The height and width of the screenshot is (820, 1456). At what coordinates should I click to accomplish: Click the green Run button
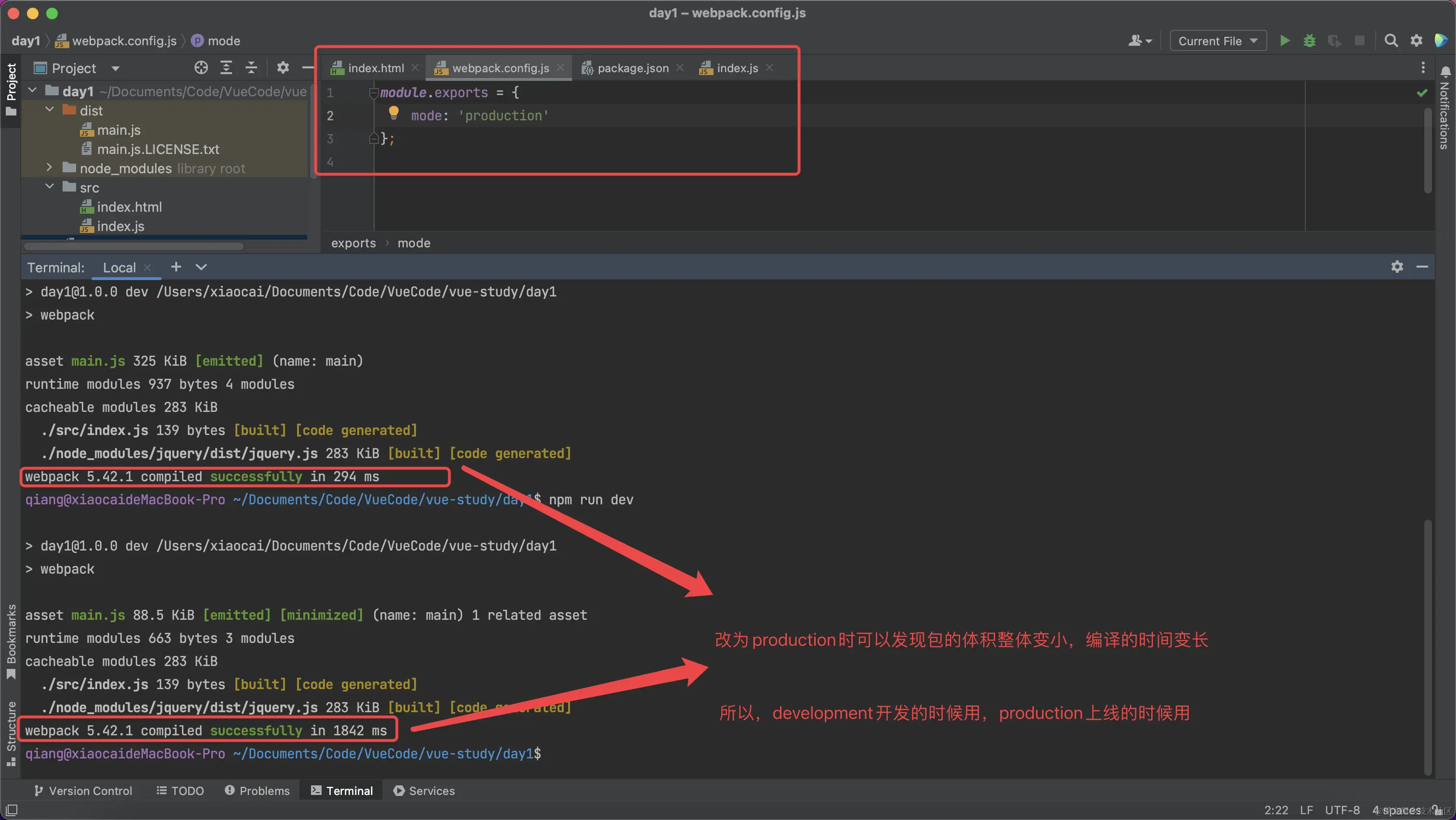click(1284, 40)
